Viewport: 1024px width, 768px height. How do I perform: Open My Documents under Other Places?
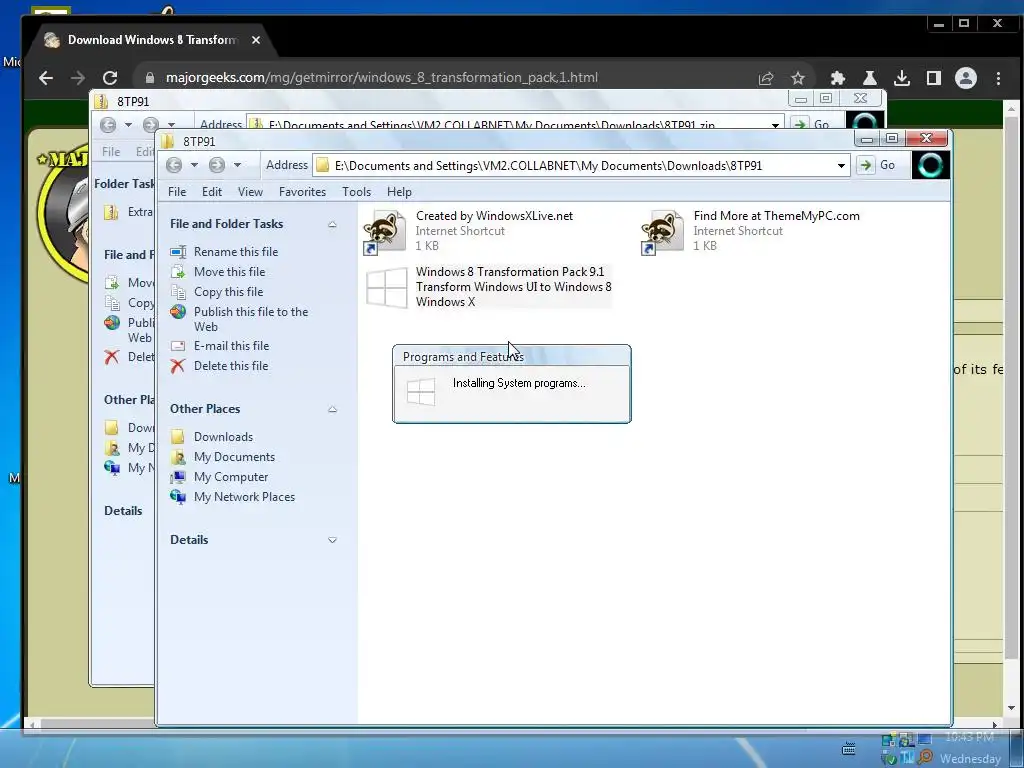pos(234,457)
